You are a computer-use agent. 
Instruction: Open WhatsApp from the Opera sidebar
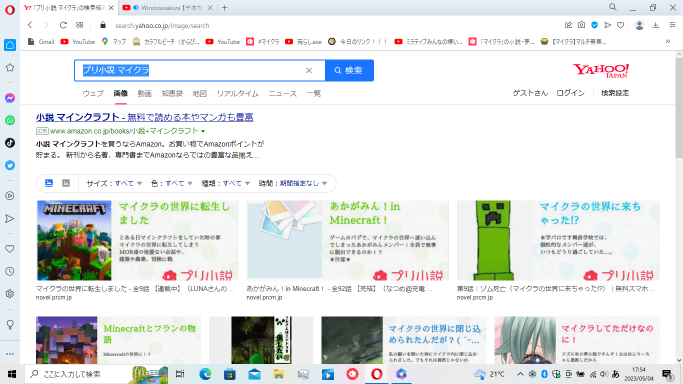[x=10, y=120]
